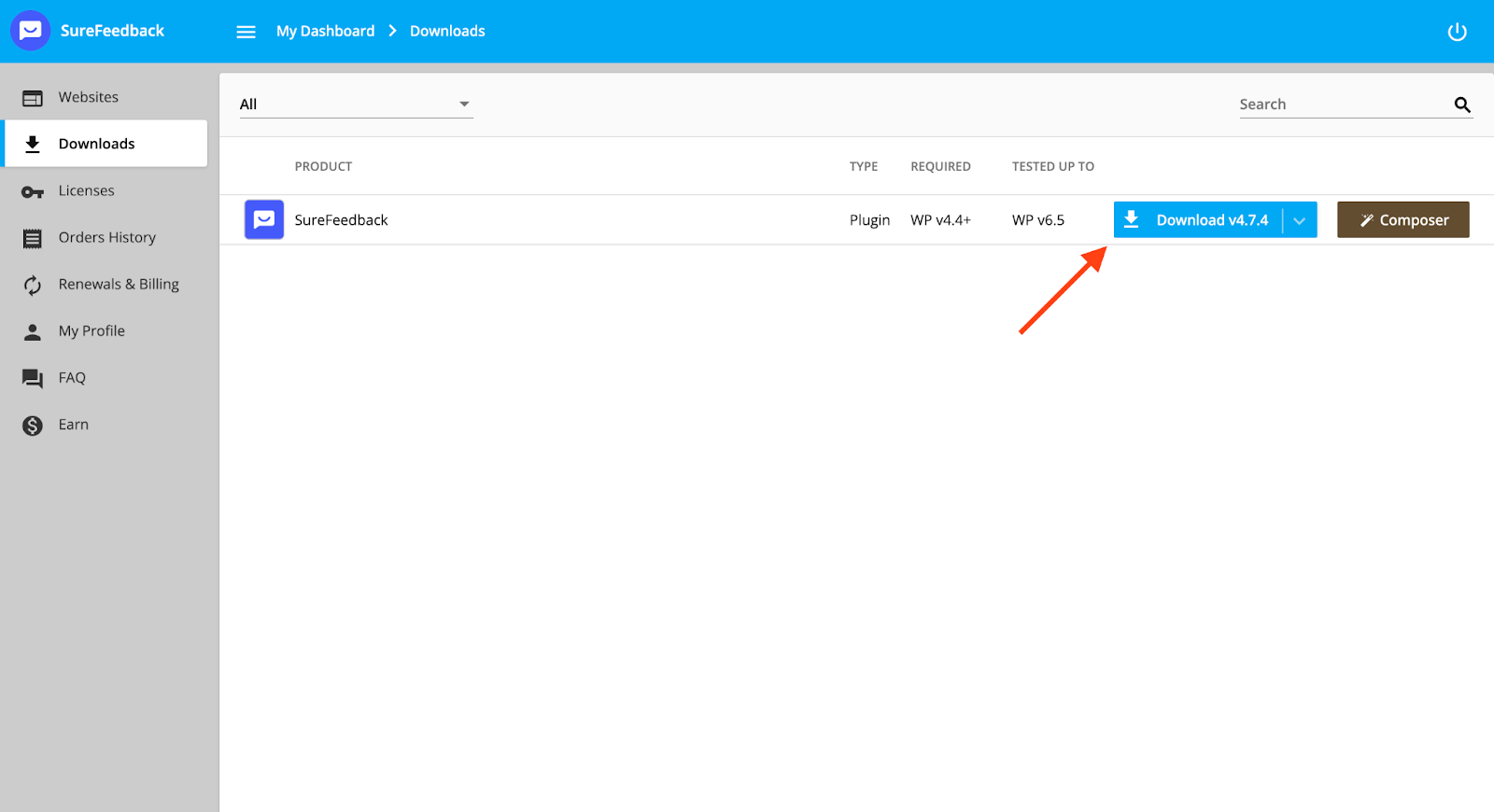Click the TESTED UP TO column header
This screenshot has height=812, width=1494.
pos(1053,166)
